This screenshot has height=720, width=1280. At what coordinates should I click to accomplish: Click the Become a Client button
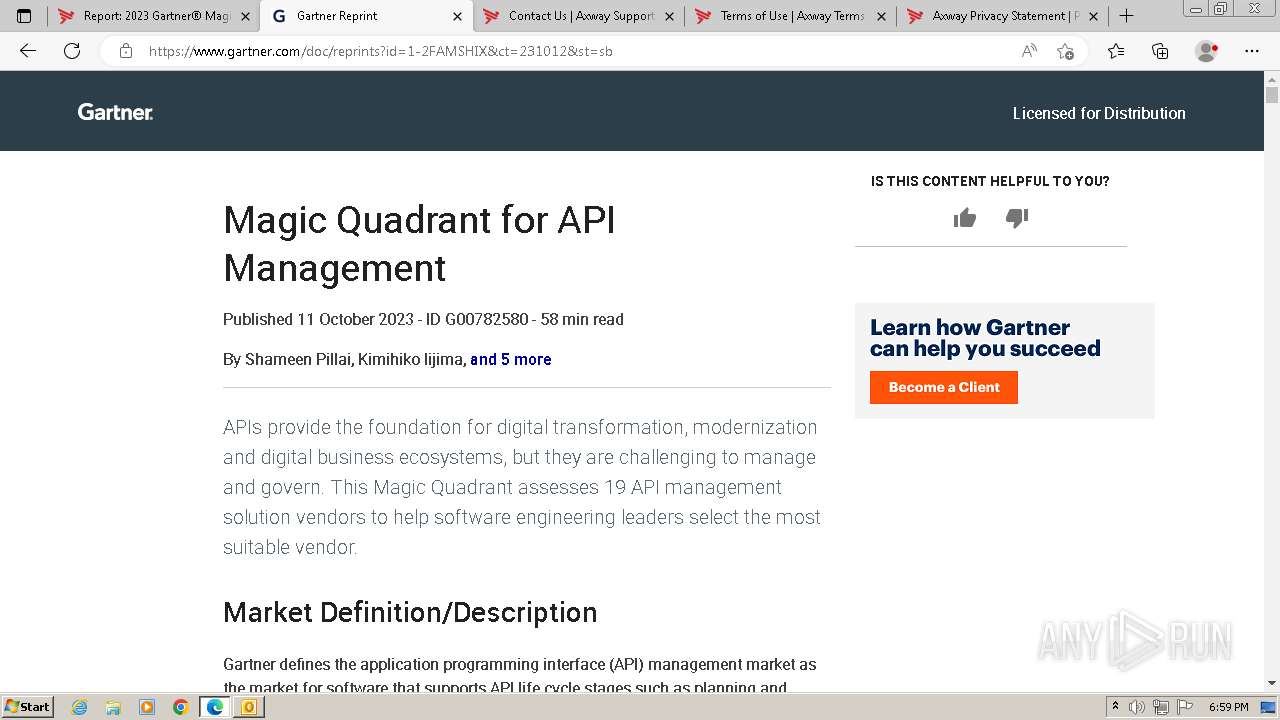point(944,387)
